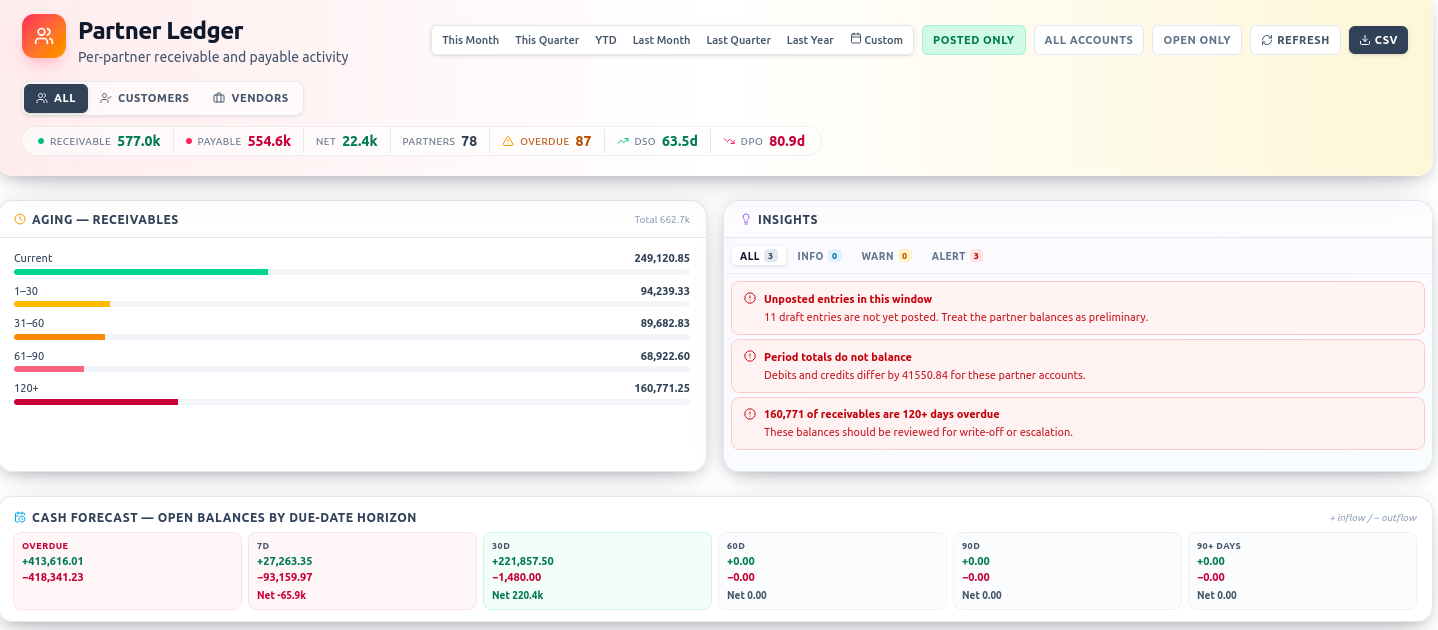
Task: Show Warn insights tab
Action: tap(886, 256)
